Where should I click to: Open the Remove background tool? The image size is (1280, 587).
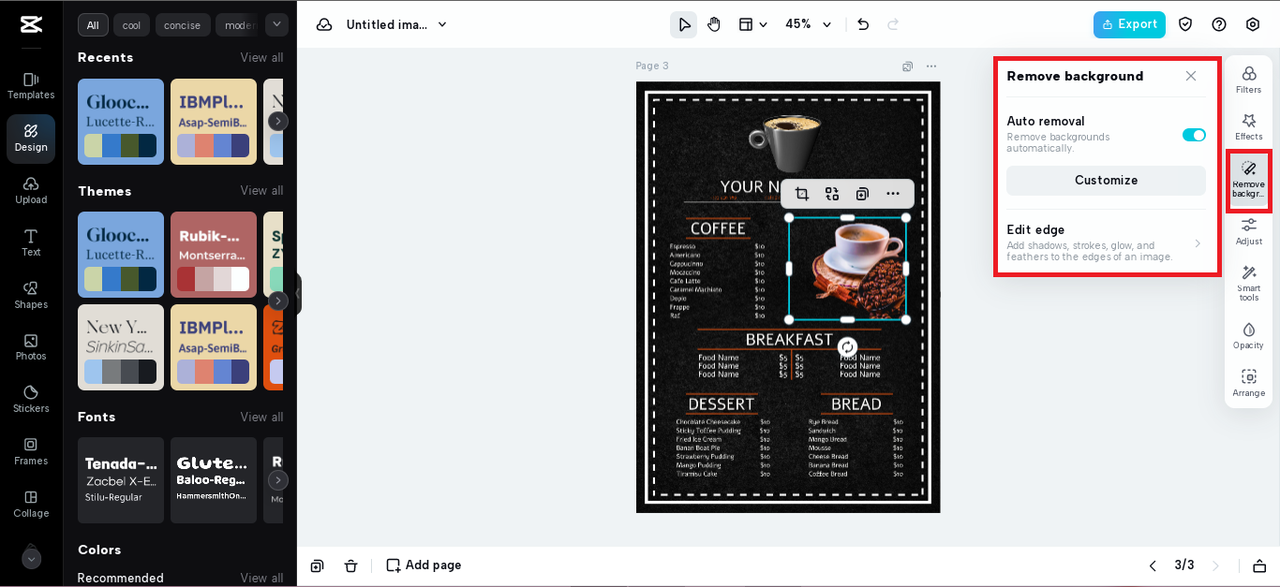pos(1249,181)
